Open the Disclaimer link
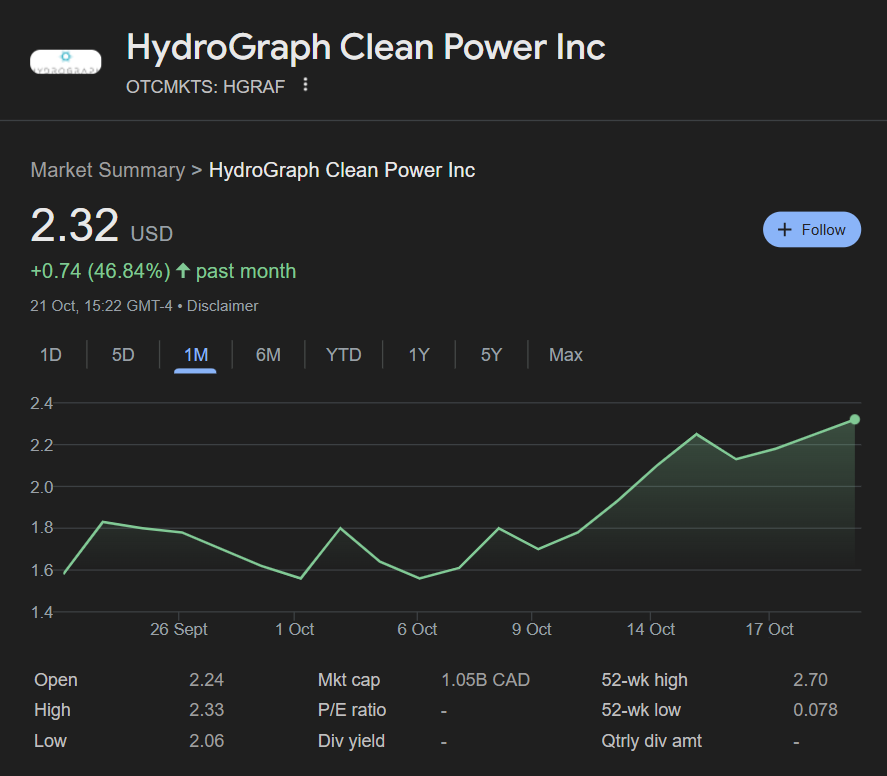 (222, 306)
